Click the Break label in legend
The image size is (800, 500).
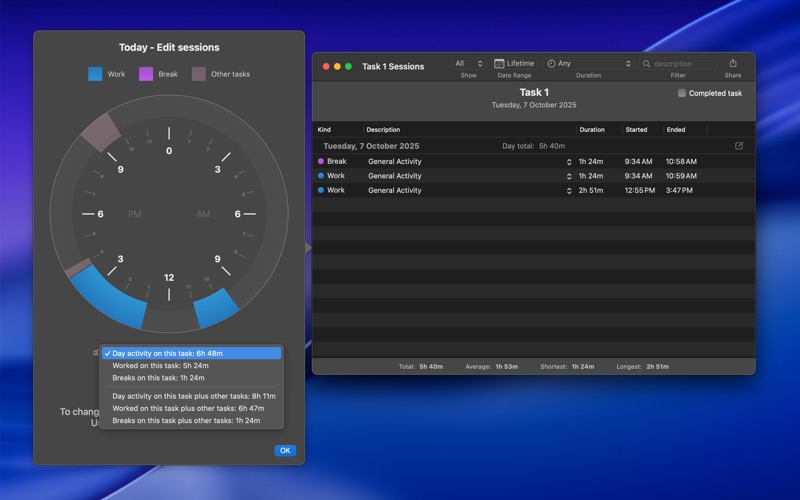[x=168, y=74]
